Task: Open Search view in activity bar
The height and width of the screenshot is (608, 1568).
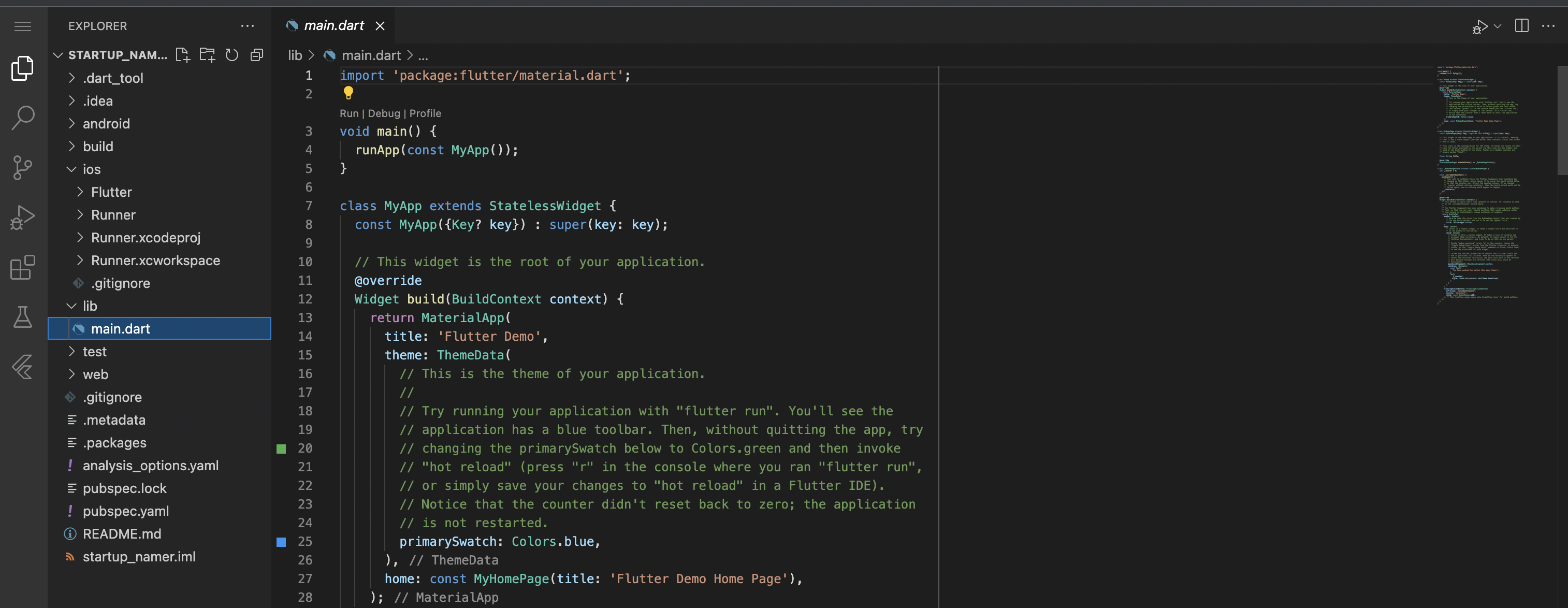Action: pyautogui.click(x=22, y=118)
